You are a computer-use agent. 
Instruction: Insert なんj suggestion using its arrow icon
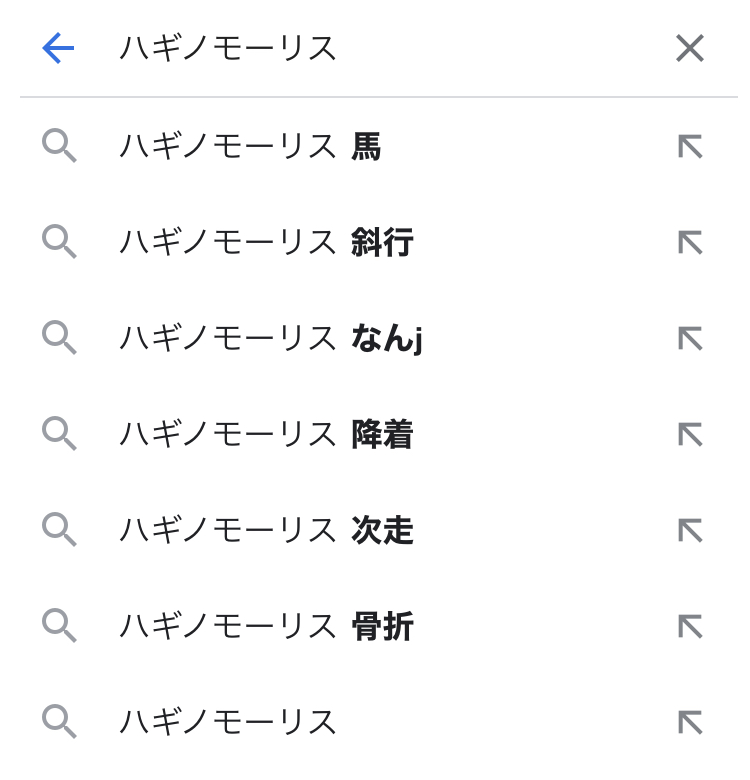pyautogui.click(x=690, y=339)
